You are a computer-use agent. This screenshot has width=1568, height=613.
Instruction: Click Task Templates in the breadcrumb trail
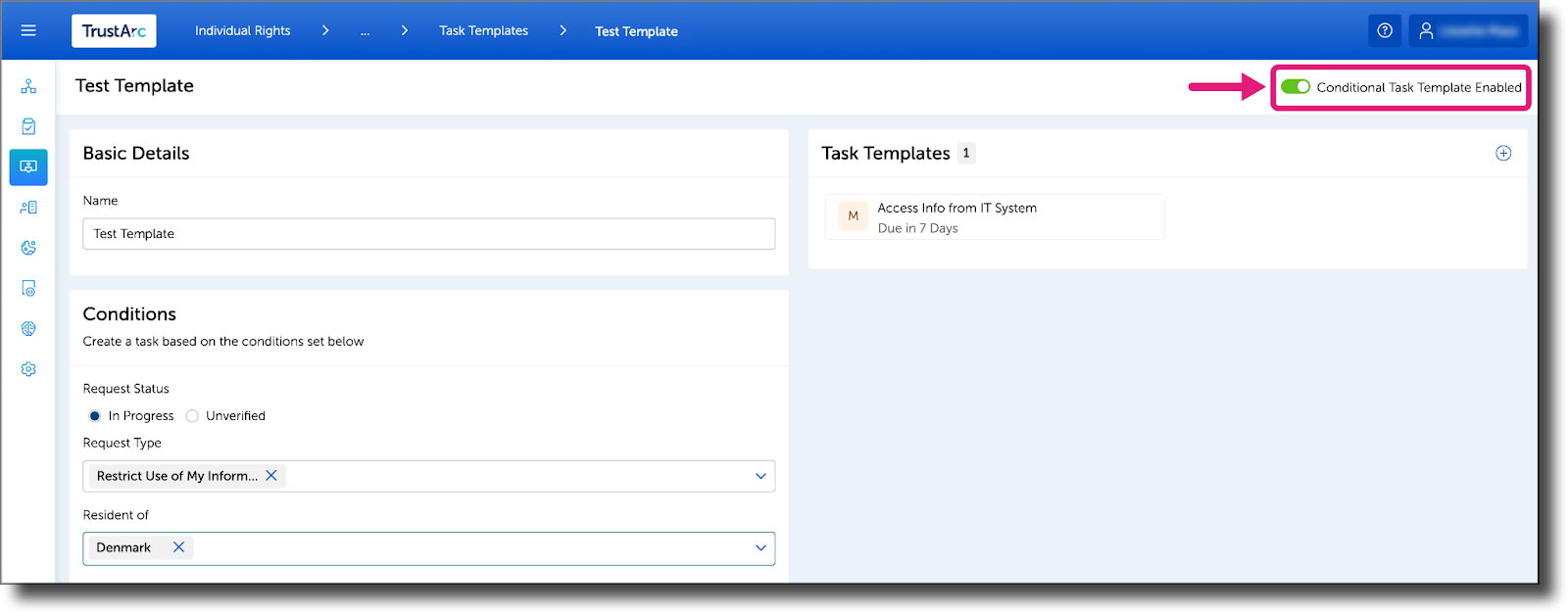coord(484,30)
